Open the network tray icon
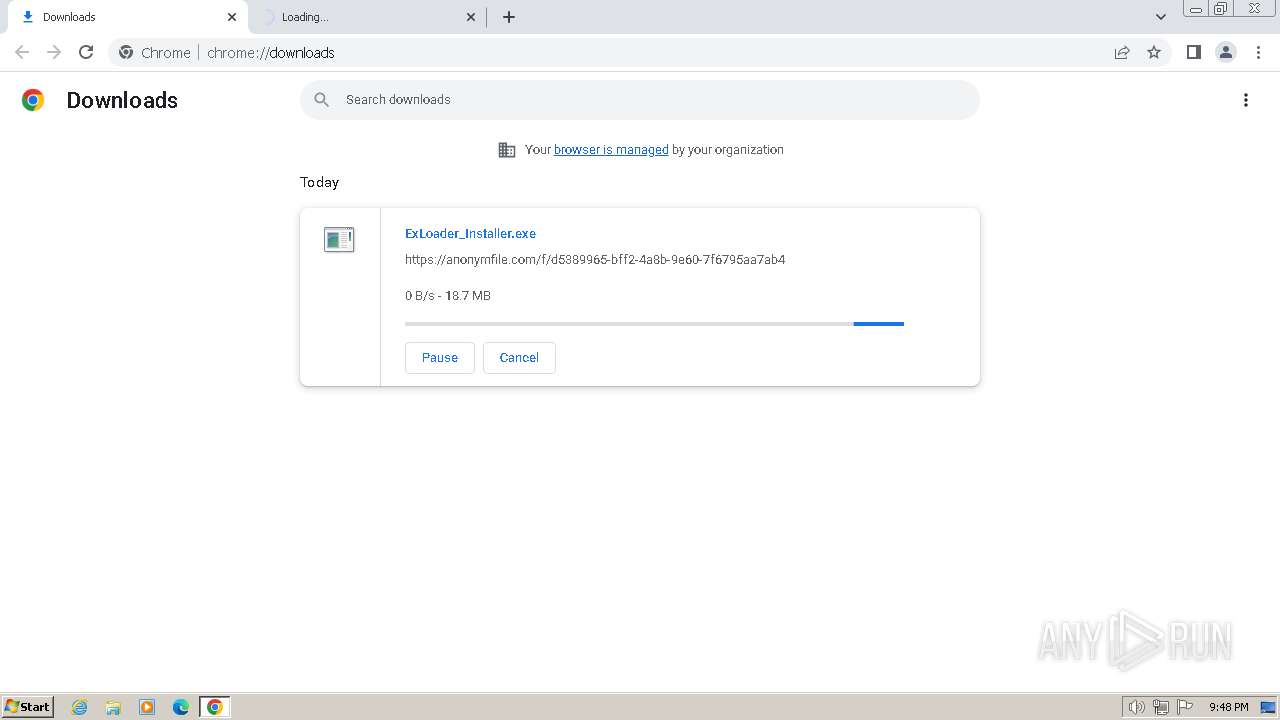The image size is (1280, 720). [x=1161, y=707]
